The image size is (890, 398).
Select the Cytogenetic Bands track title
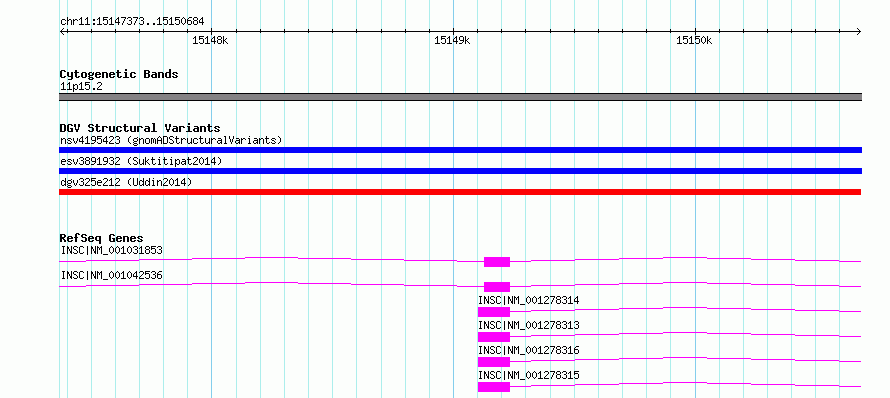coord(119,74)
